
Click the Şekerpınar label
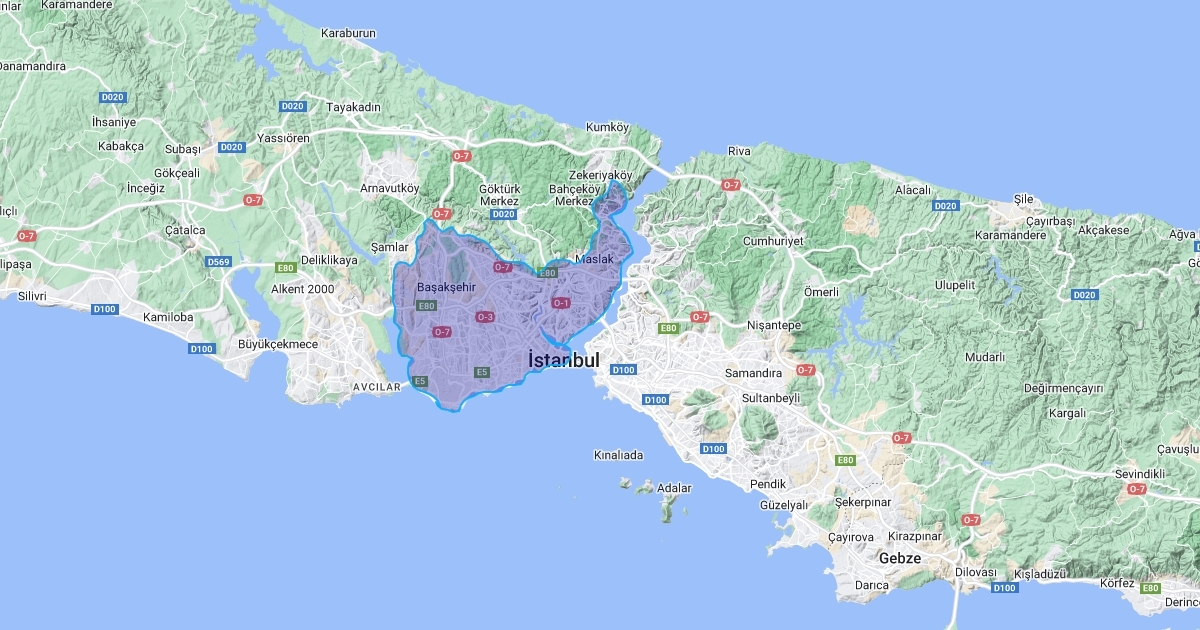tap(863, 501)
